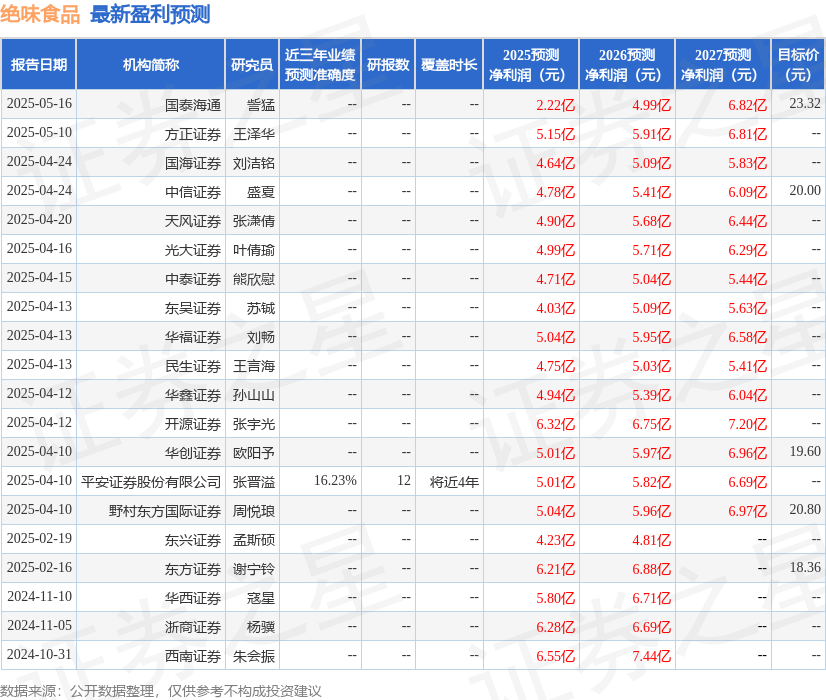Viewport: 826px width, 700px height.
Task: Click analyst name 王泽华
Action: click(x=254, y=134)
